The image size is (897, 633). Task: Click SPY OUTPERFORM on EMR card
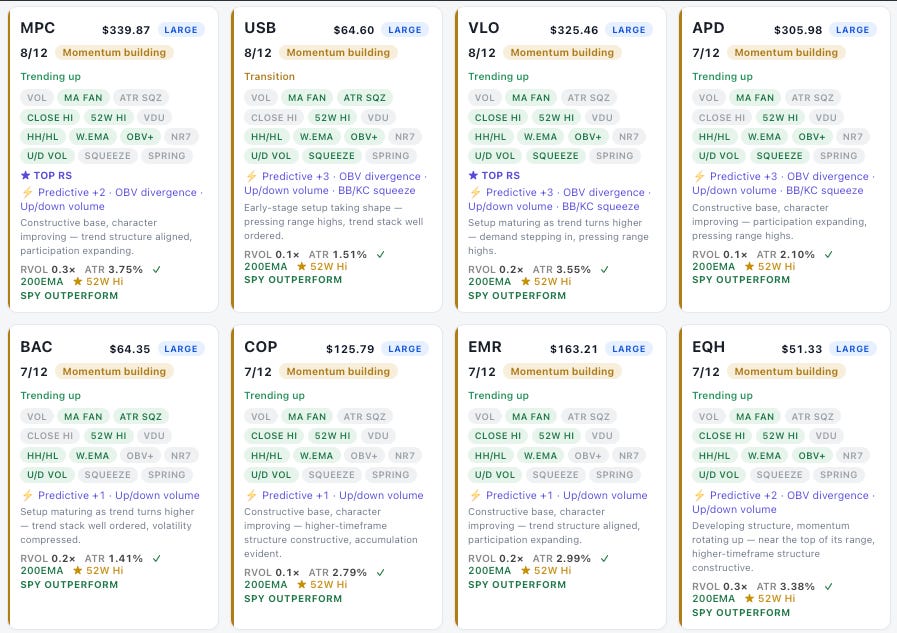(x=517, y=584)
